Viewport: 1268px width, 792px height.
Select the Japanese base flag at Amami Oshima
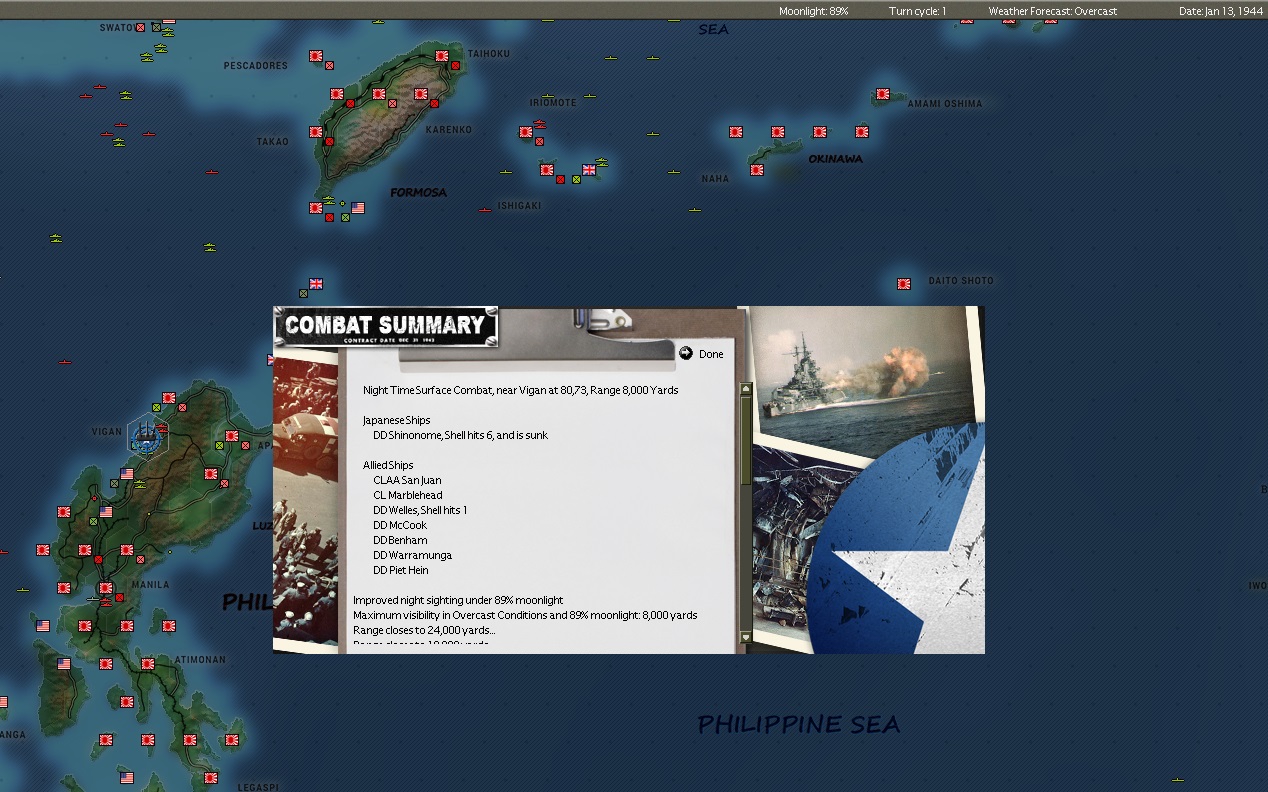coord(883,94)
